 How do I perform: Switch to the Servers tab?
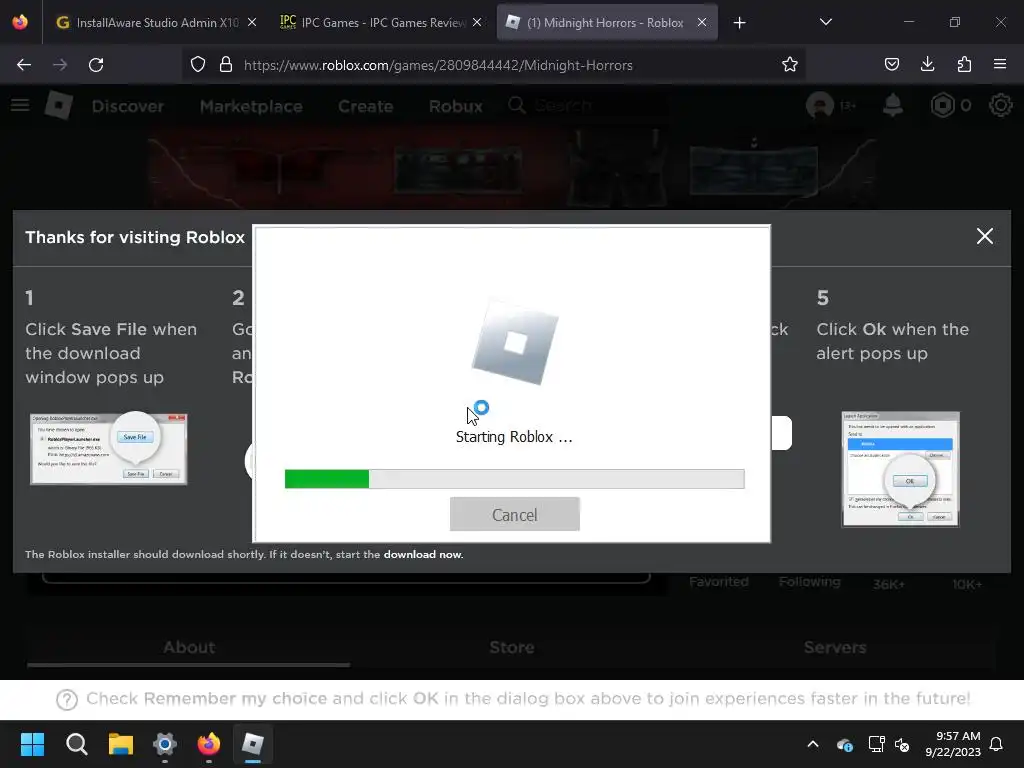point(835,647)
